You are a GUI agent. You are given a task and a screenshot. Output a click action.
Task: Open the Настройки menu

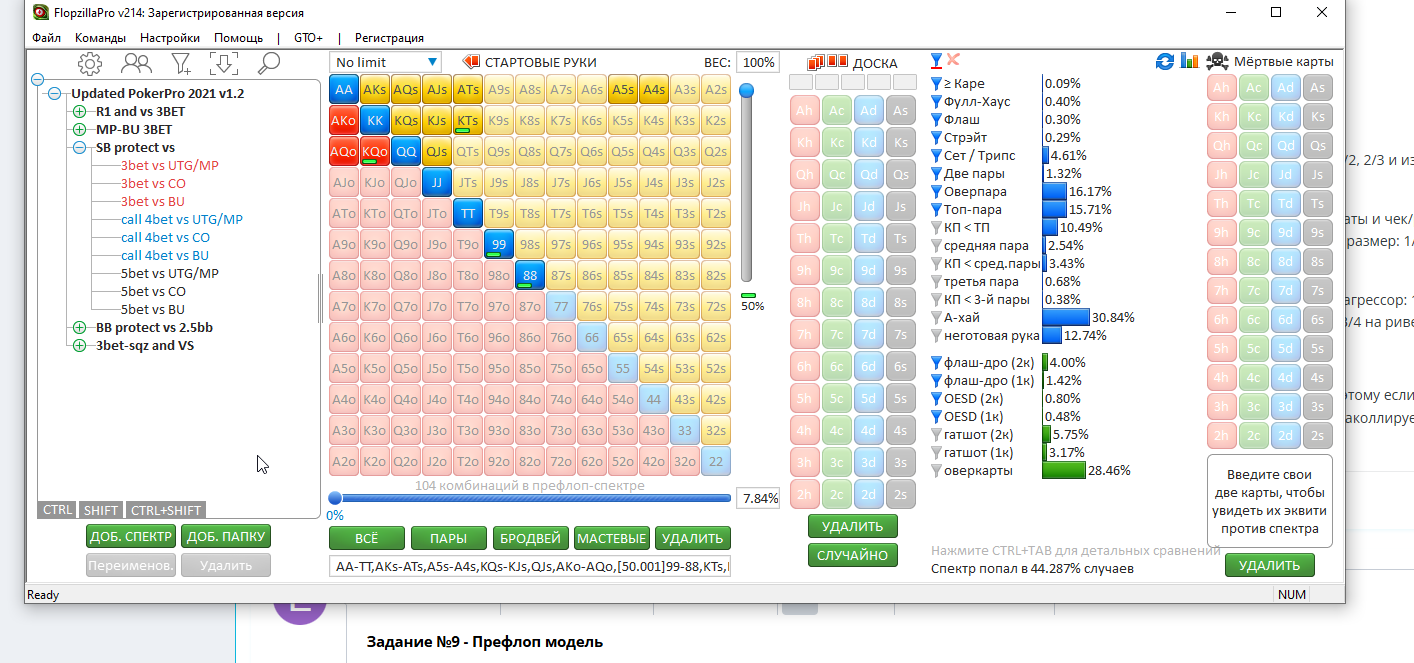pos(170,38)
